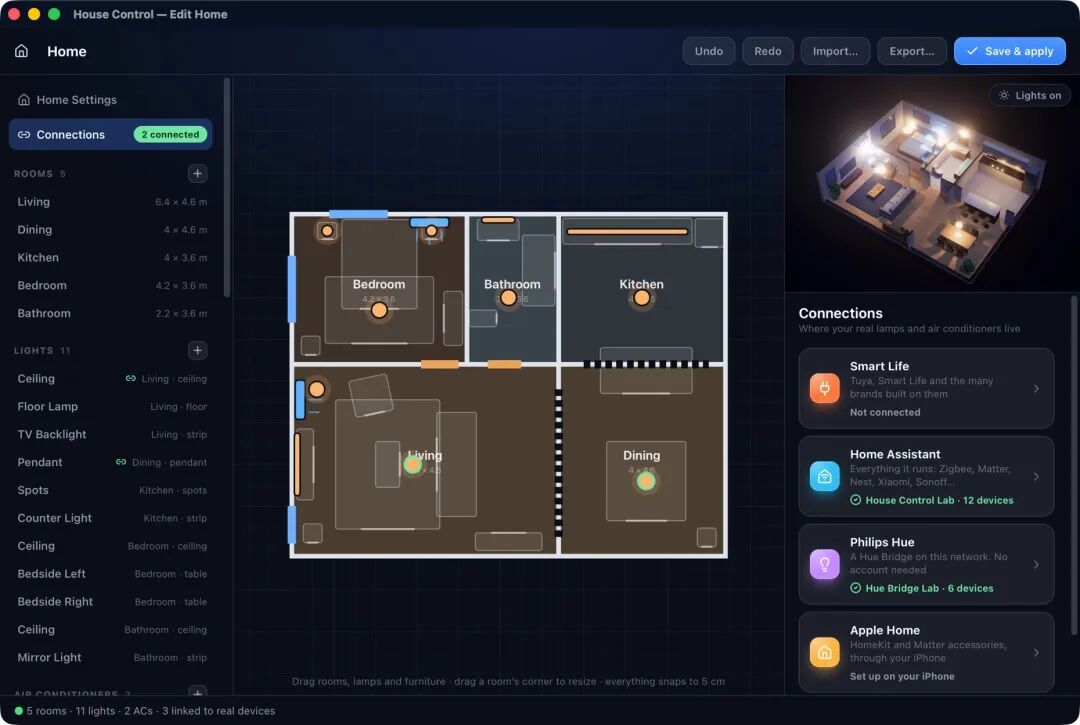1080x725 pixels.
Task: Click status text '3 linked to real devices'
Action: [x=218, y=711]
